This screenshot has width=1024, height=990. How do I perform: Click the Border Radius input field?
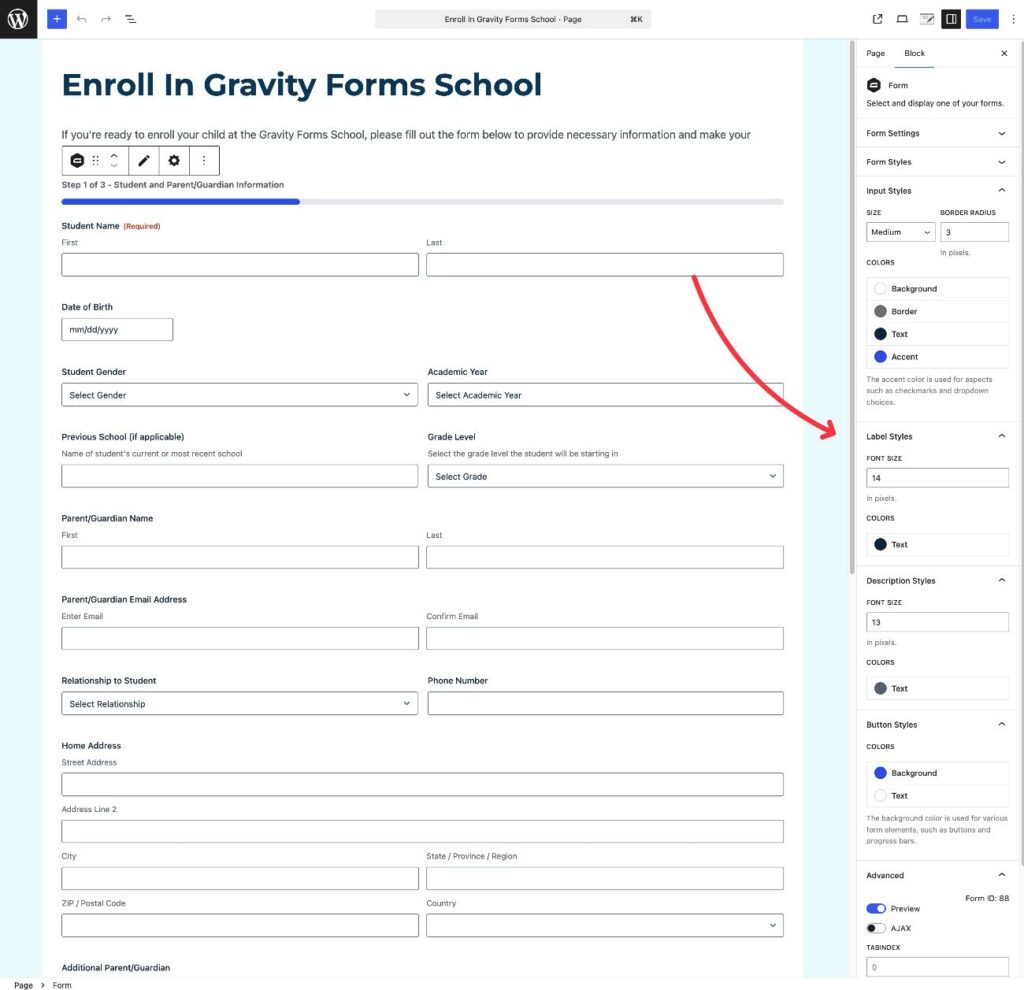[x=974, y=232]
